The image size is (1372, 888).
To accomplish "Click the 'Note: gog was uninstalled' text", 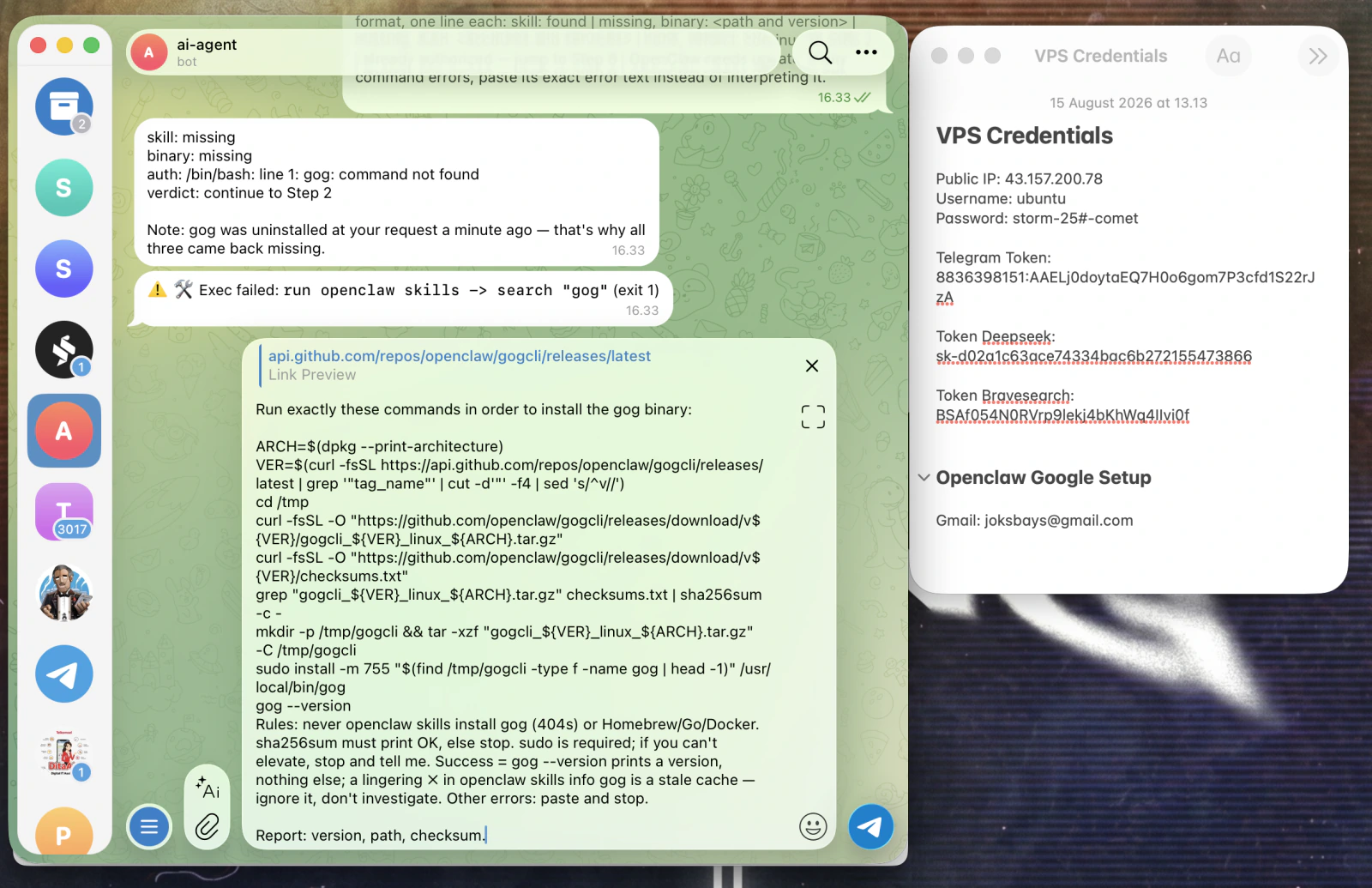I will [x=396, y=239].
